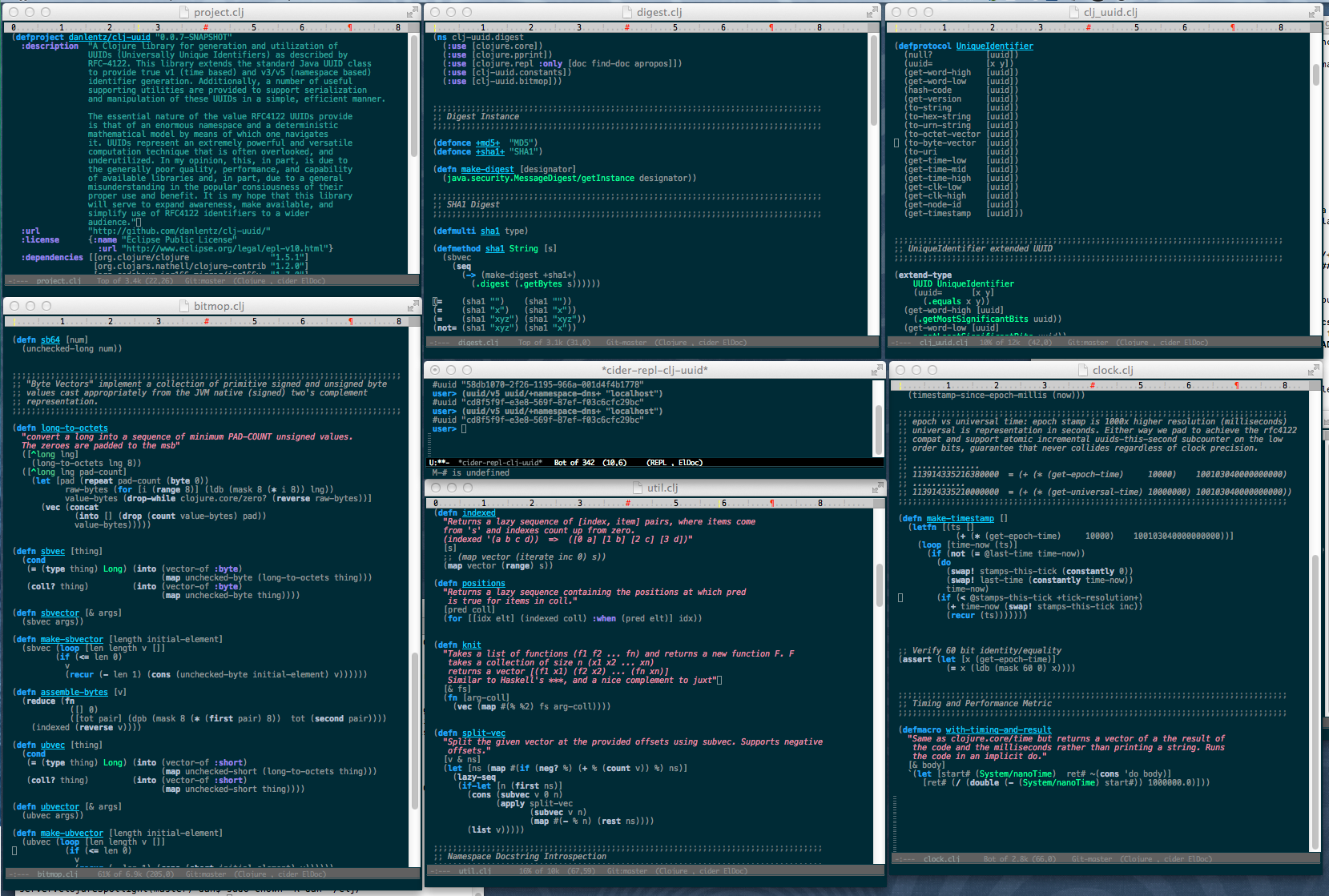Screen dimensions: 1329x896
Task: Click 'SHA1 Digest' comment heading in digest.clj
Action: pyautogui.click(x=473, y=205)
